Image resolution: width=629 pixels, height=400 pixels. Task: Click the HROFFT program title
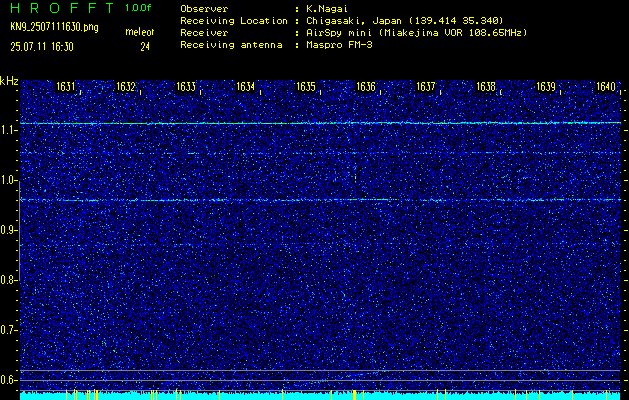[x=63, y=8]
